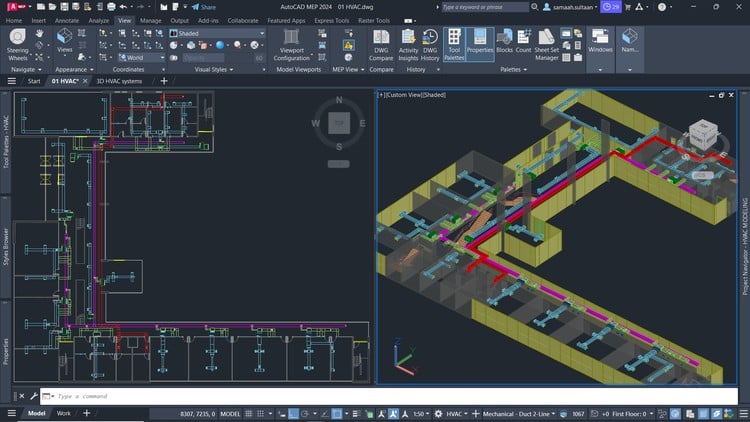
Task: Select the Pan hand tool
Action: pos(39,33)
